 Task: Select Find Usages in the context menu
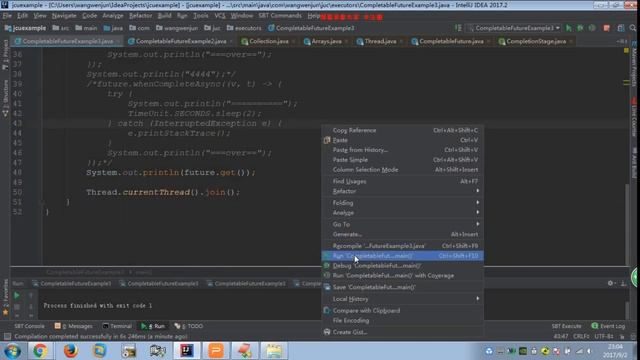[402, 181]
